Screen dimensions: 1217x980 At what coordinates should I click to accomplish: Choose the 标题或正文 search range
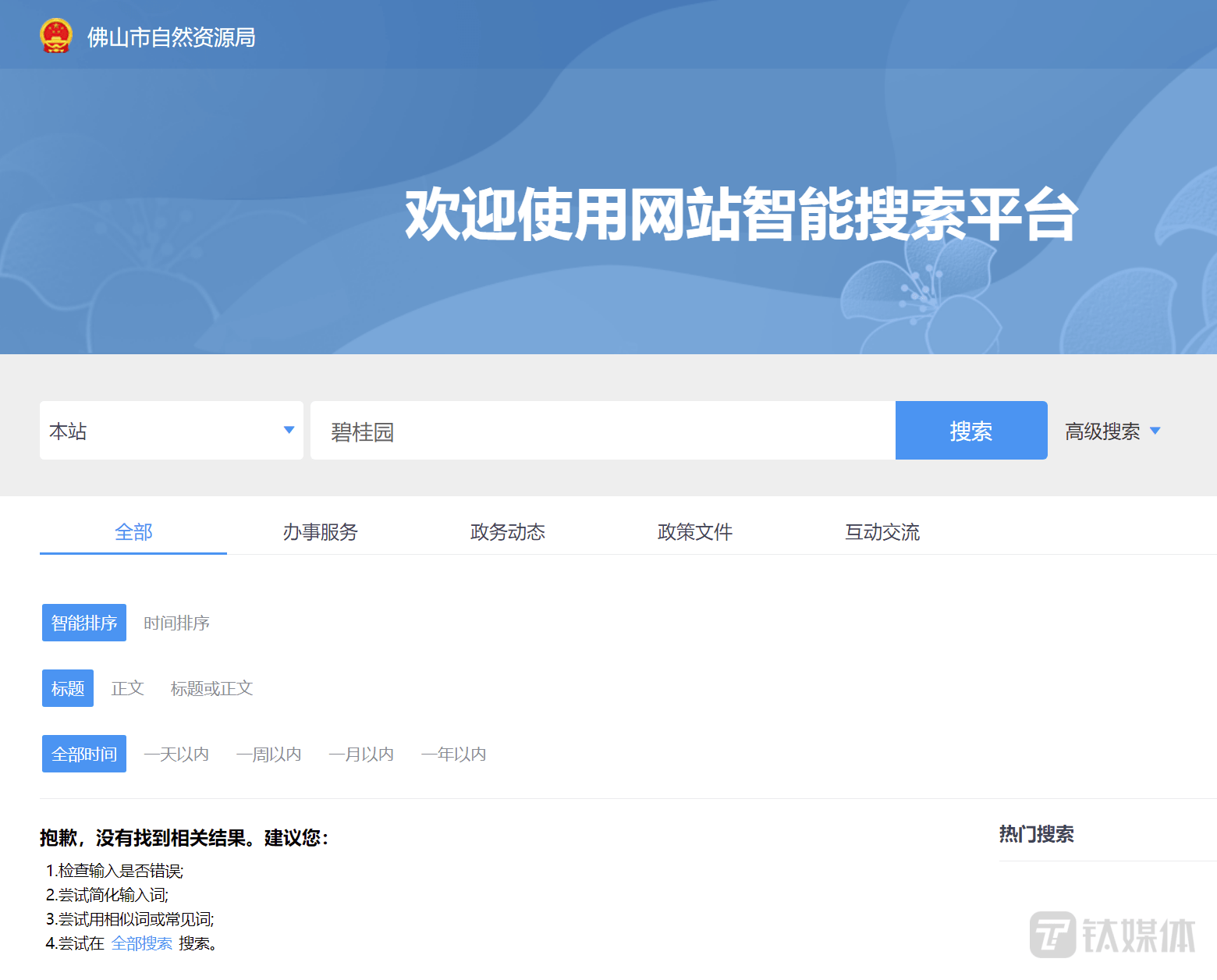212,688
